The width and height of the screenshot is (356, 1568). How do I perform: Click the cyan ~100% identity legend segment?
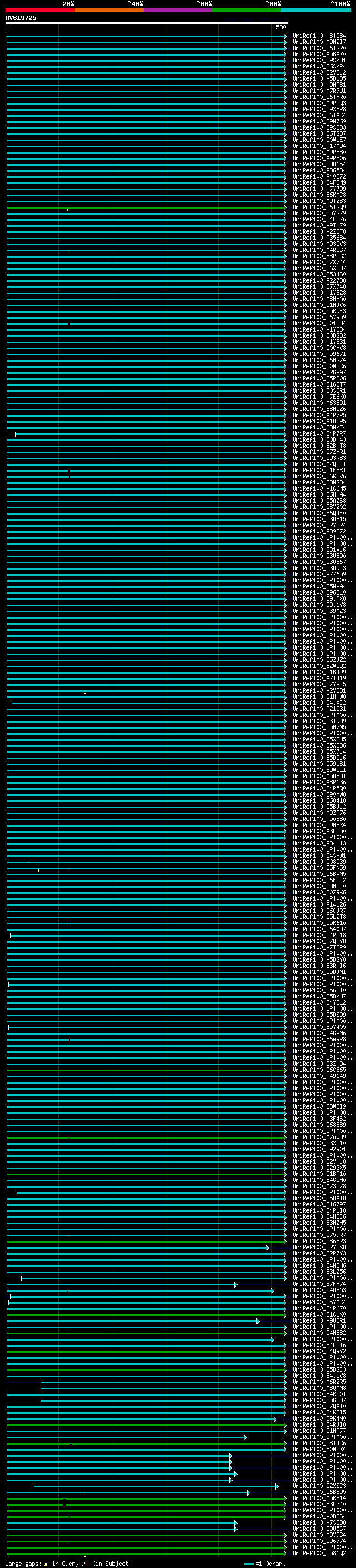(316, 10)
